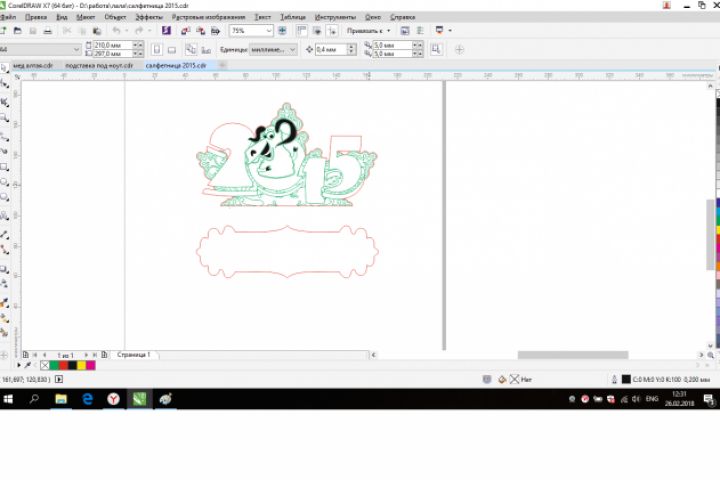Switch to подставка под ноут.cdr tab
Viewport: 720px width, 480px height.
(99, 66)
